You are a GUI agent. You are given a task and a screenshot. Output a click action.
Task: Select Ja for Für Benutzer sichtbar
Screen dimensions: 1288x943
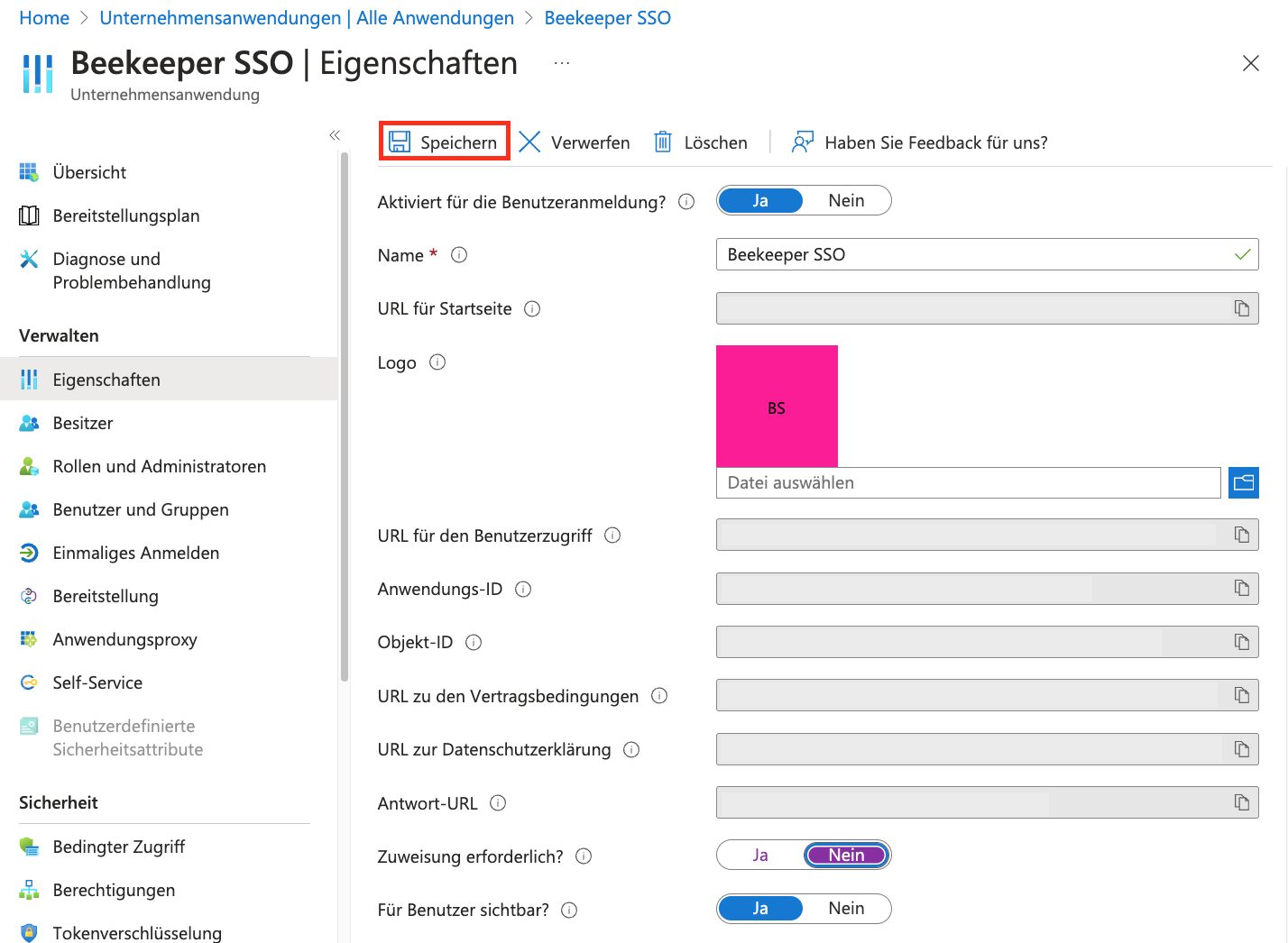[760, 908]
